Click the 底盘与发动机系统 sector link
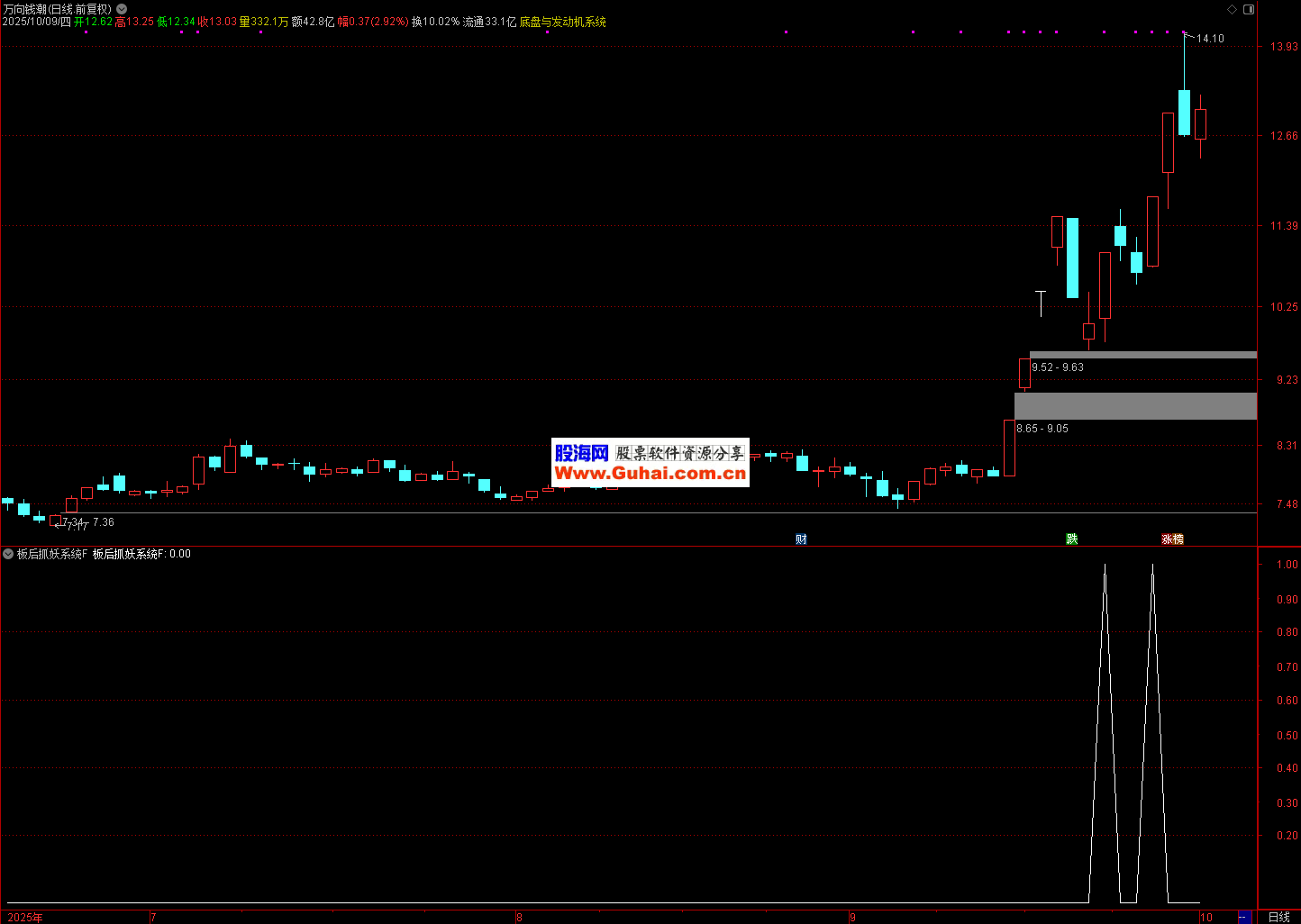Screen dimensions: 1301x924 click(563, 22)
